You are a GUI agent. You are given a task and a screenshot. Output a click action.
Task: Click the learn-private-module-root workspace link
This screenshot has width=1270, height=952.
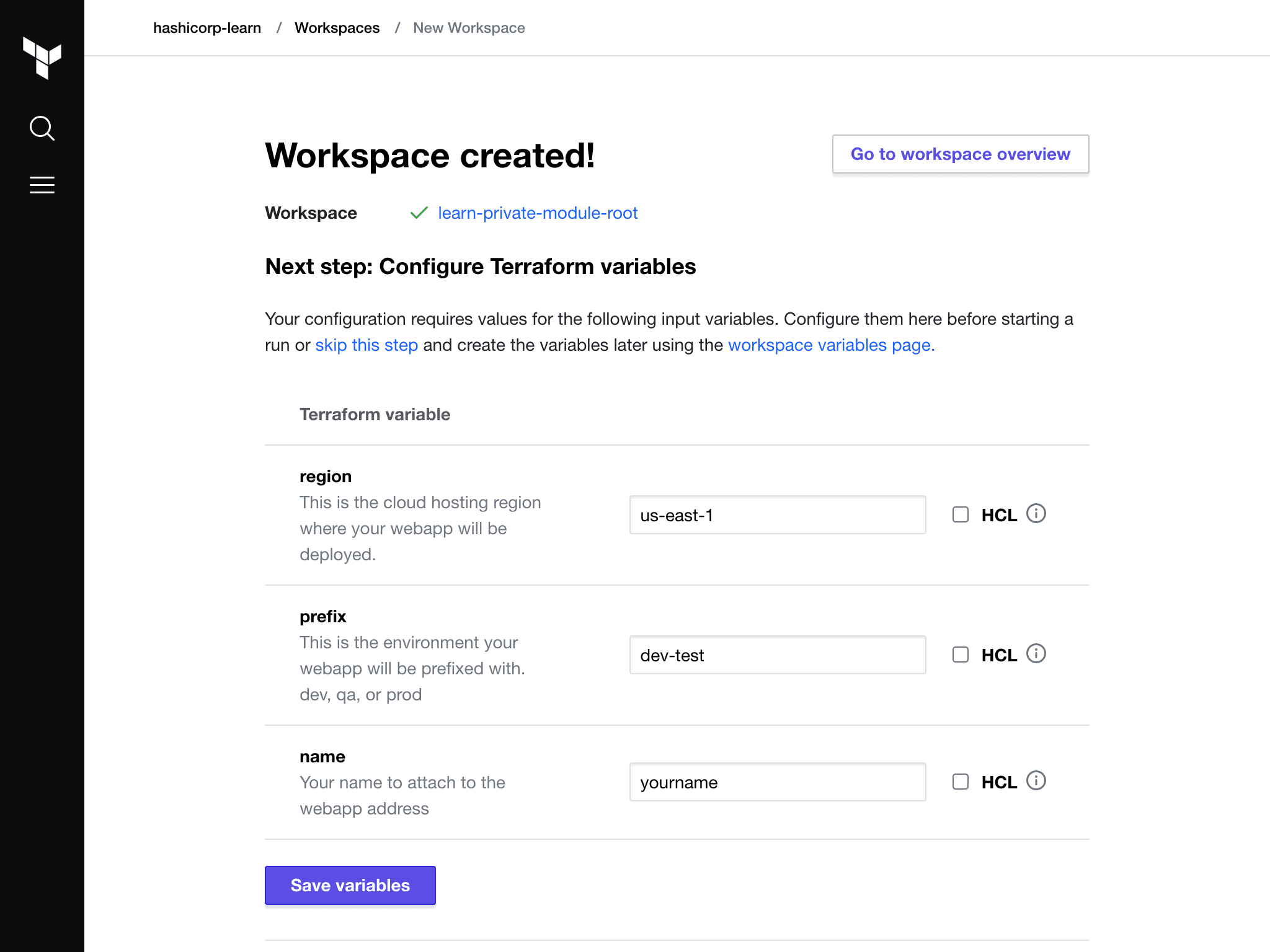(539, 212)
